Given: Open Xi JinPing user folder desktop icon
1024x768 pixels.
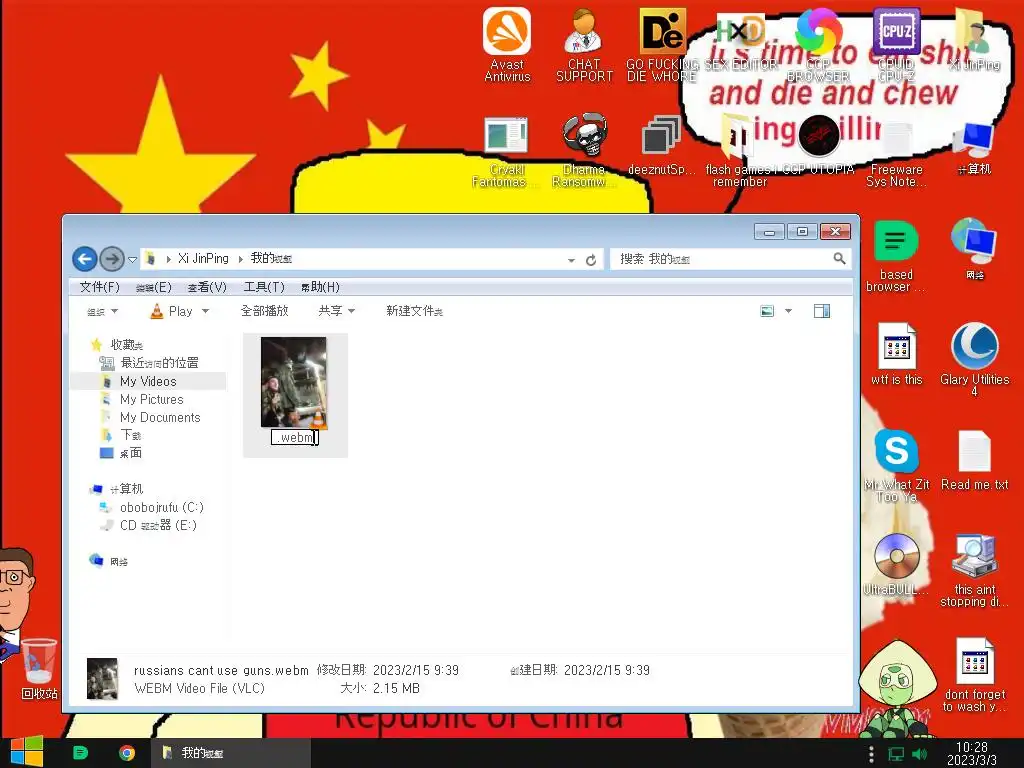Looking at the screenshot, I should tap(974, 40).
